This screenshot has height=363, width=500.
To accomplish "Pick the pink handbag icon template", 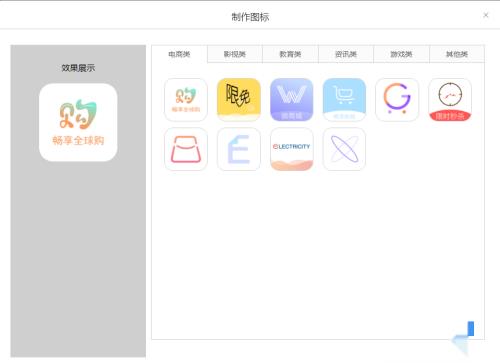I will coord(186,149).
